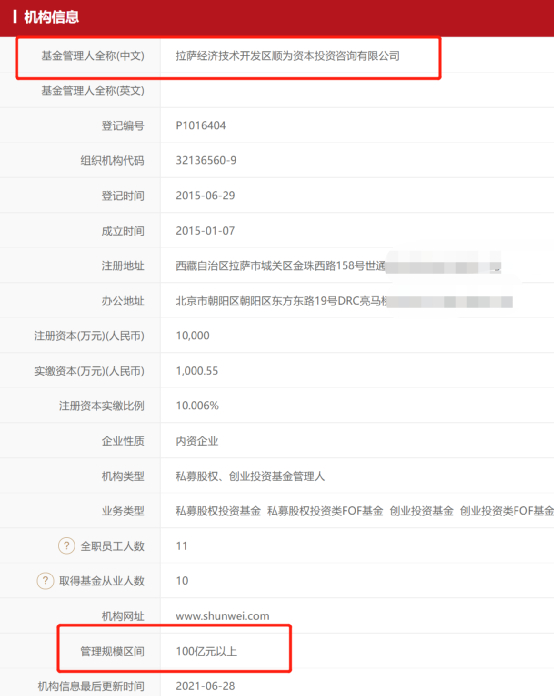Click 创业投资基金 business type entry
The width and height of the screenshot is (554, 696).
[422, 511]
